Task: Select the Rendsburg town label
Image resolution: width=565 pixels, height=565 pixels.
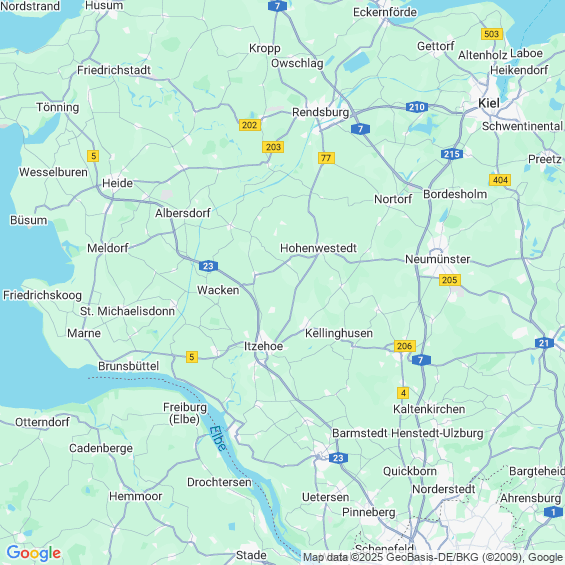Action: 320,112
